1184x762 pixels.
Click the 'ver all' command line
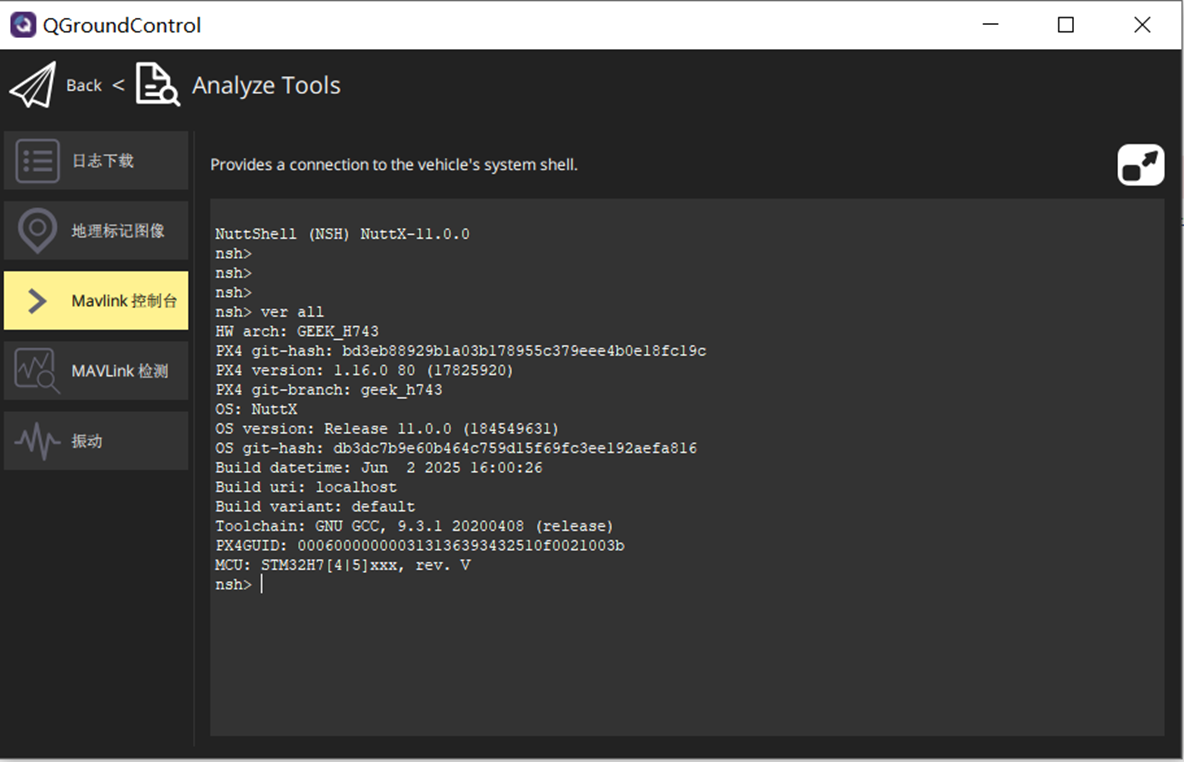(270, 312)
